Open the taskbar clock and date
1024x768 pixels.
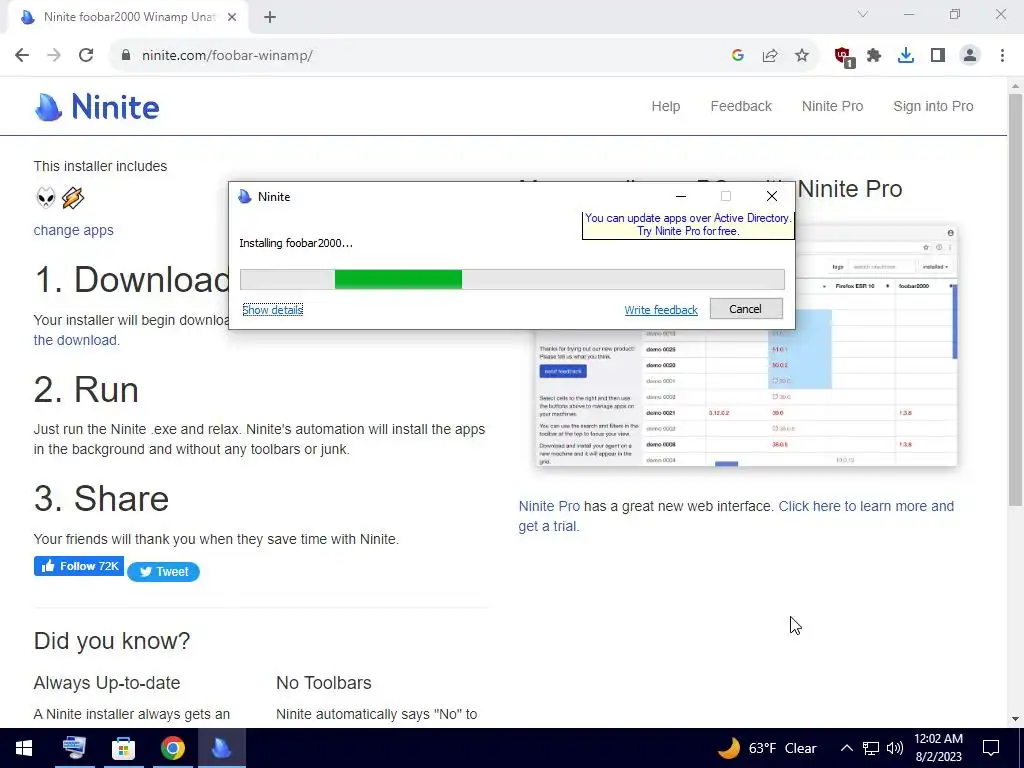point(938,748)
